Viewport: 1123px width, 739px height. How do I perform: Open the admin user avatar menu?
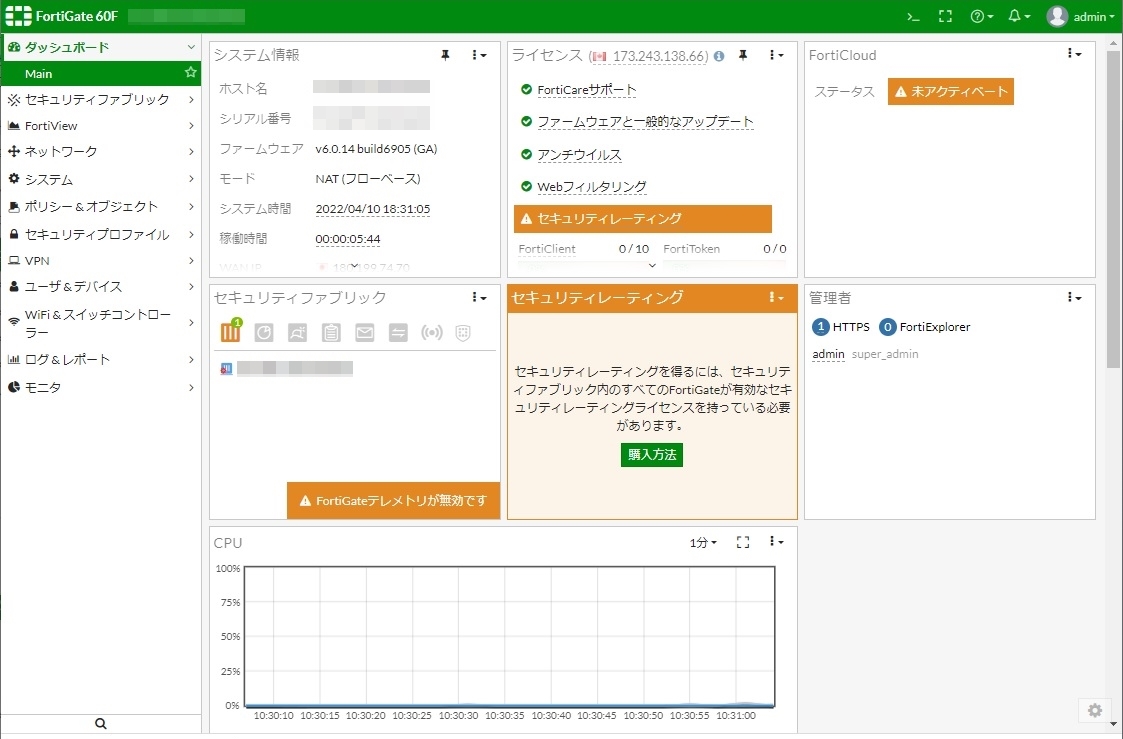pos(1080,16)
